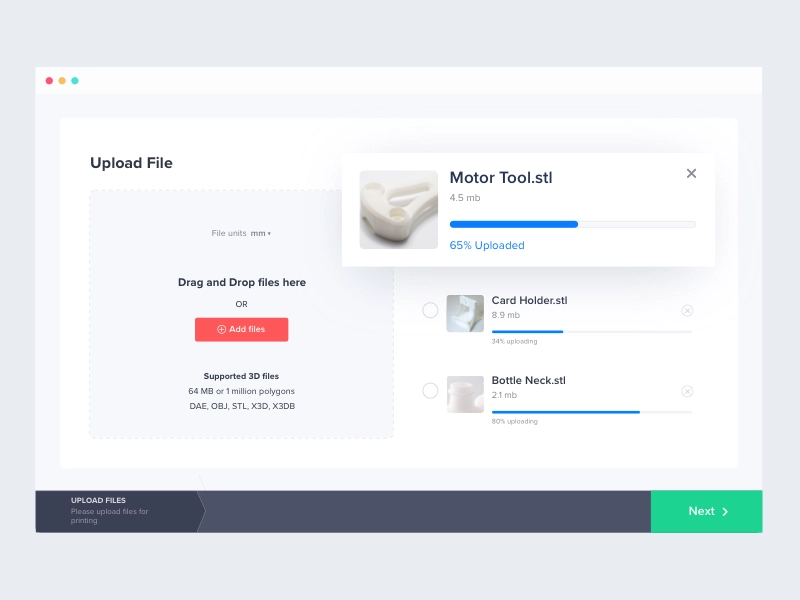This screenshot has width=800, height=600.
Task: Click the plus icon inside Add files button
Action: 222,329
